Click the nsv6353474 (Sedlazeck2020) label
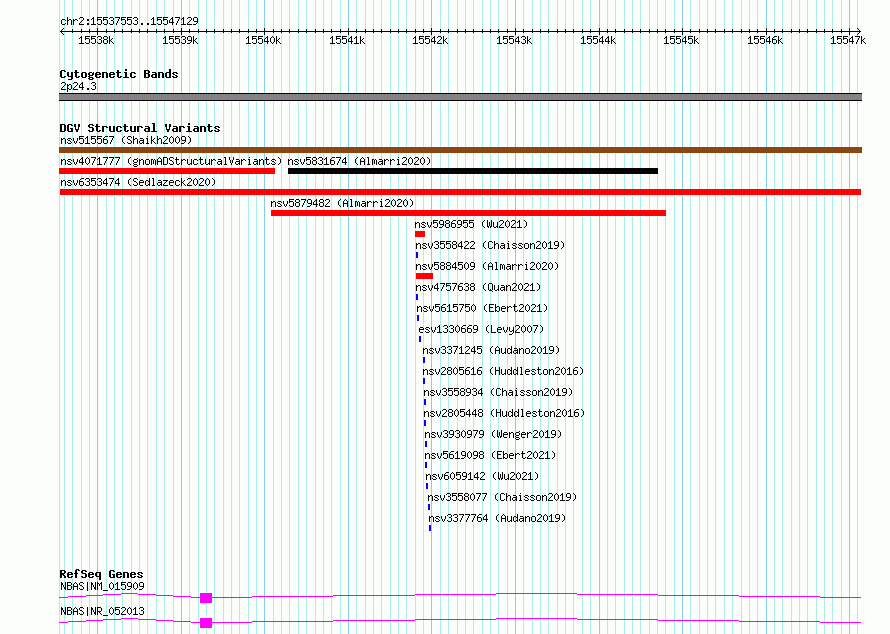 pos(138,182)
